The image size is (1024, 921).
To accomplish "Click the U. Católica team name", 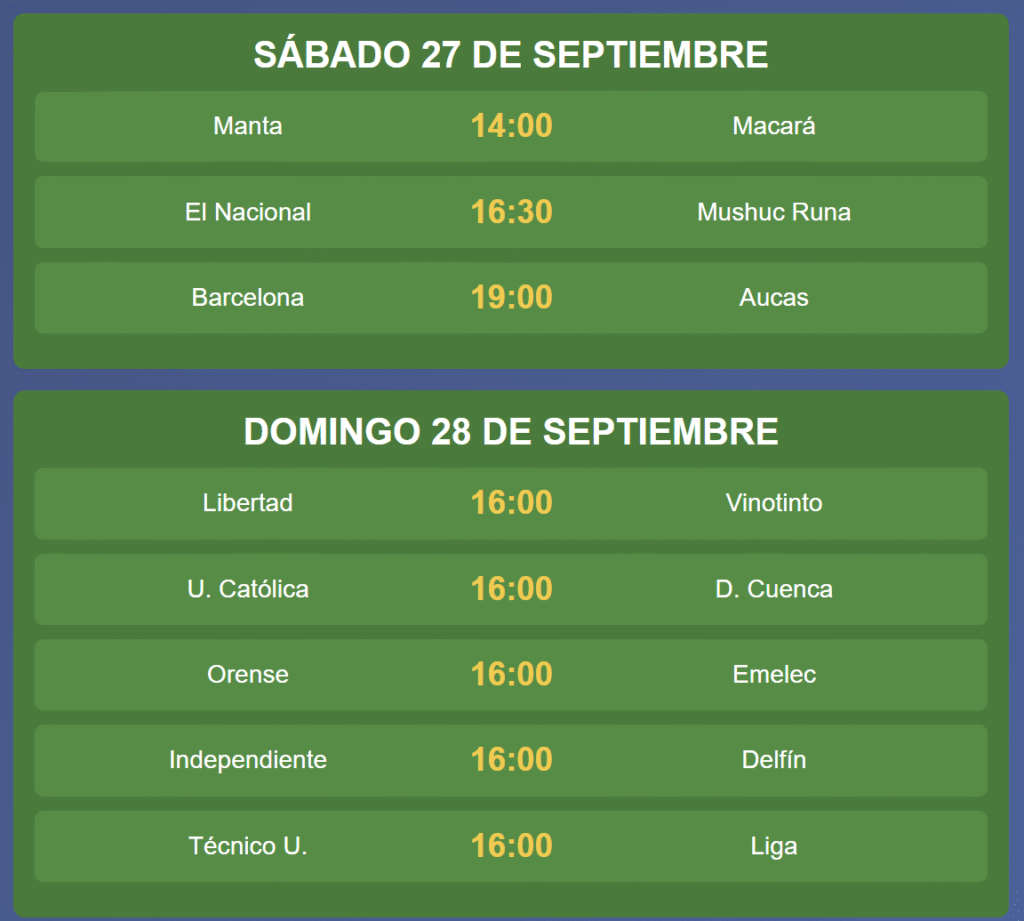I will [248, 589].
